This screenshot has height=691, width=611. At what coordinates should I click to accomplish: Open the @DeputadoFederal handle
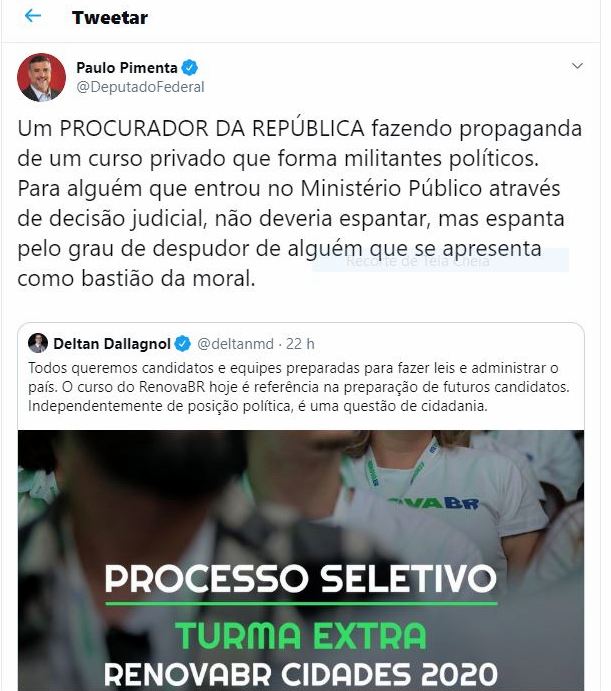pos(140,87)
